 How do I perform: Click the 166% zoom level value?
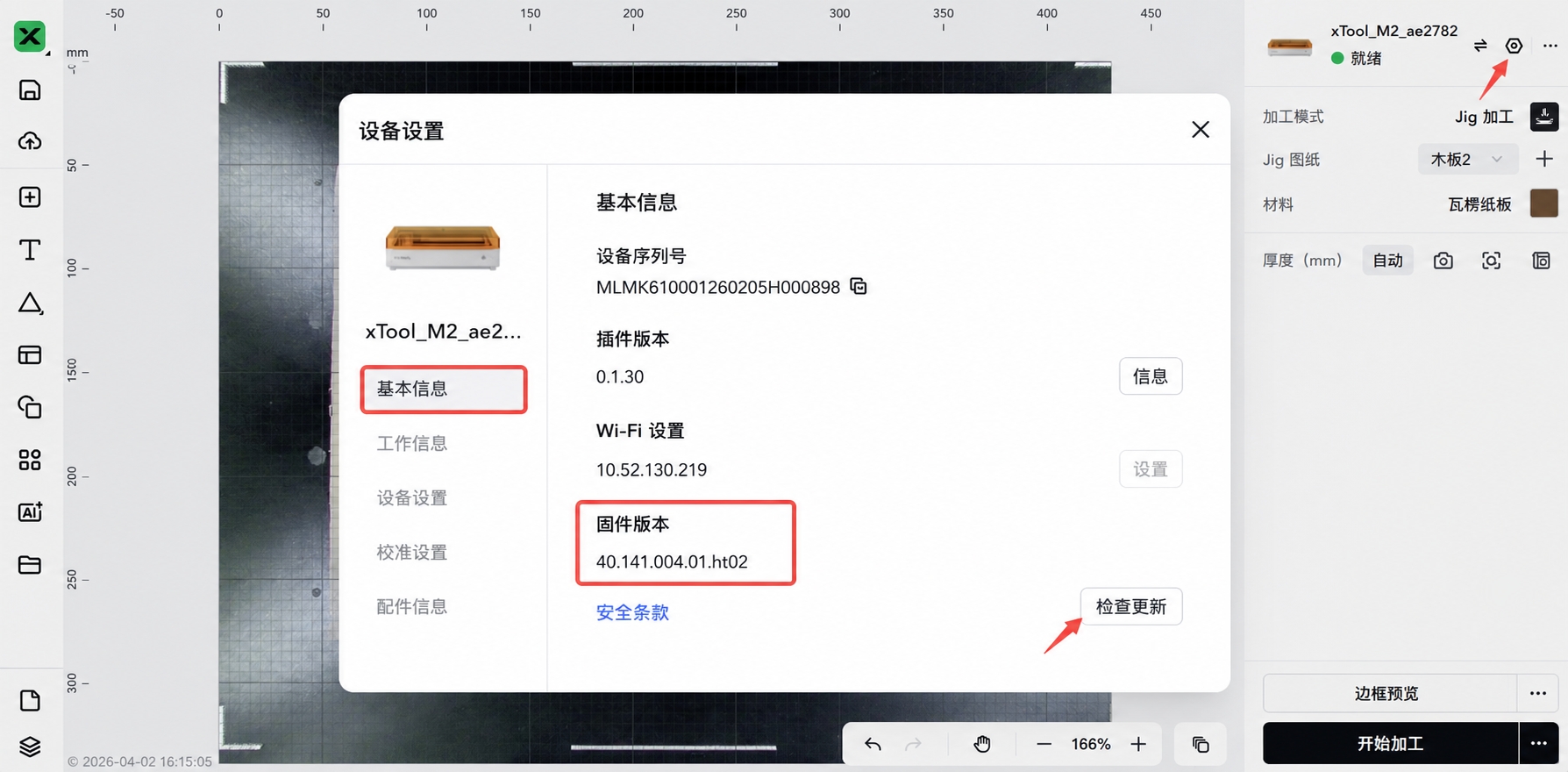1091,744
